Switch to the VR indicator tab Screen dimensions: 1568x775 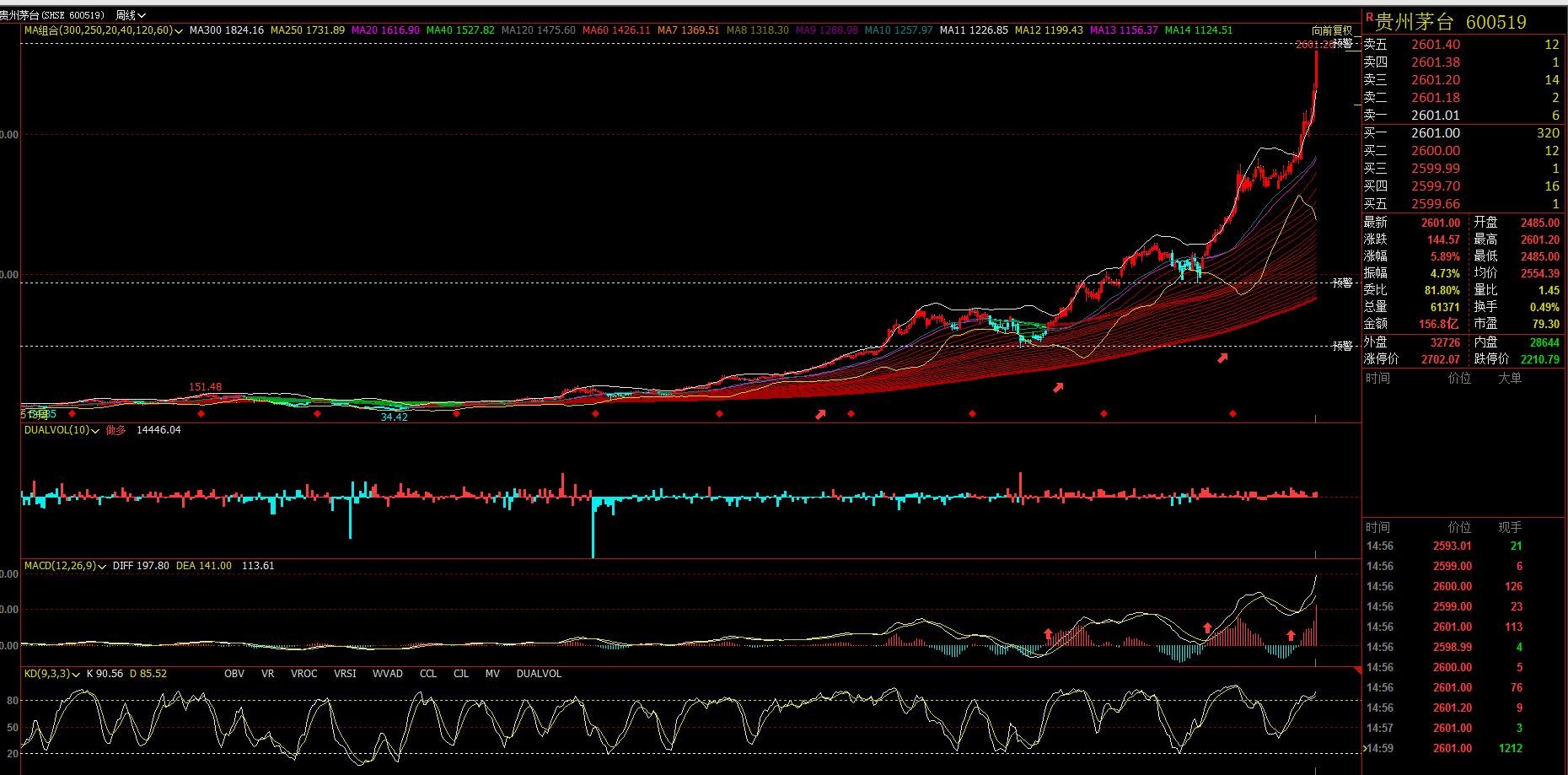[268, 674]
